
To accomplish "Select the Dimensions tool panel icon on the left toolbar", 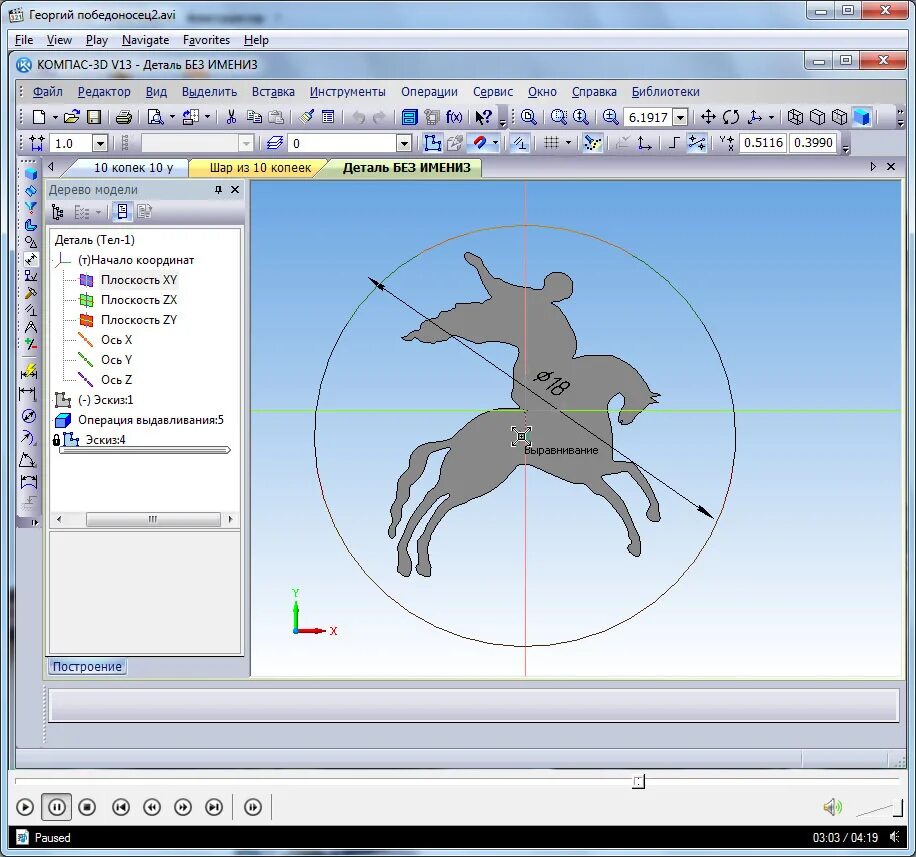I will (x=30, y=259).
